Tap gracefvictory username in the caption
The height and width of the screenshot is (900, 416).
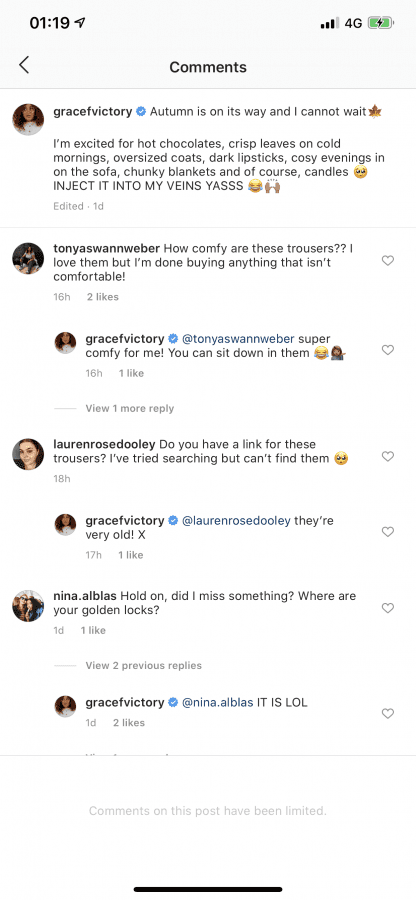click(x=92, y=111)
